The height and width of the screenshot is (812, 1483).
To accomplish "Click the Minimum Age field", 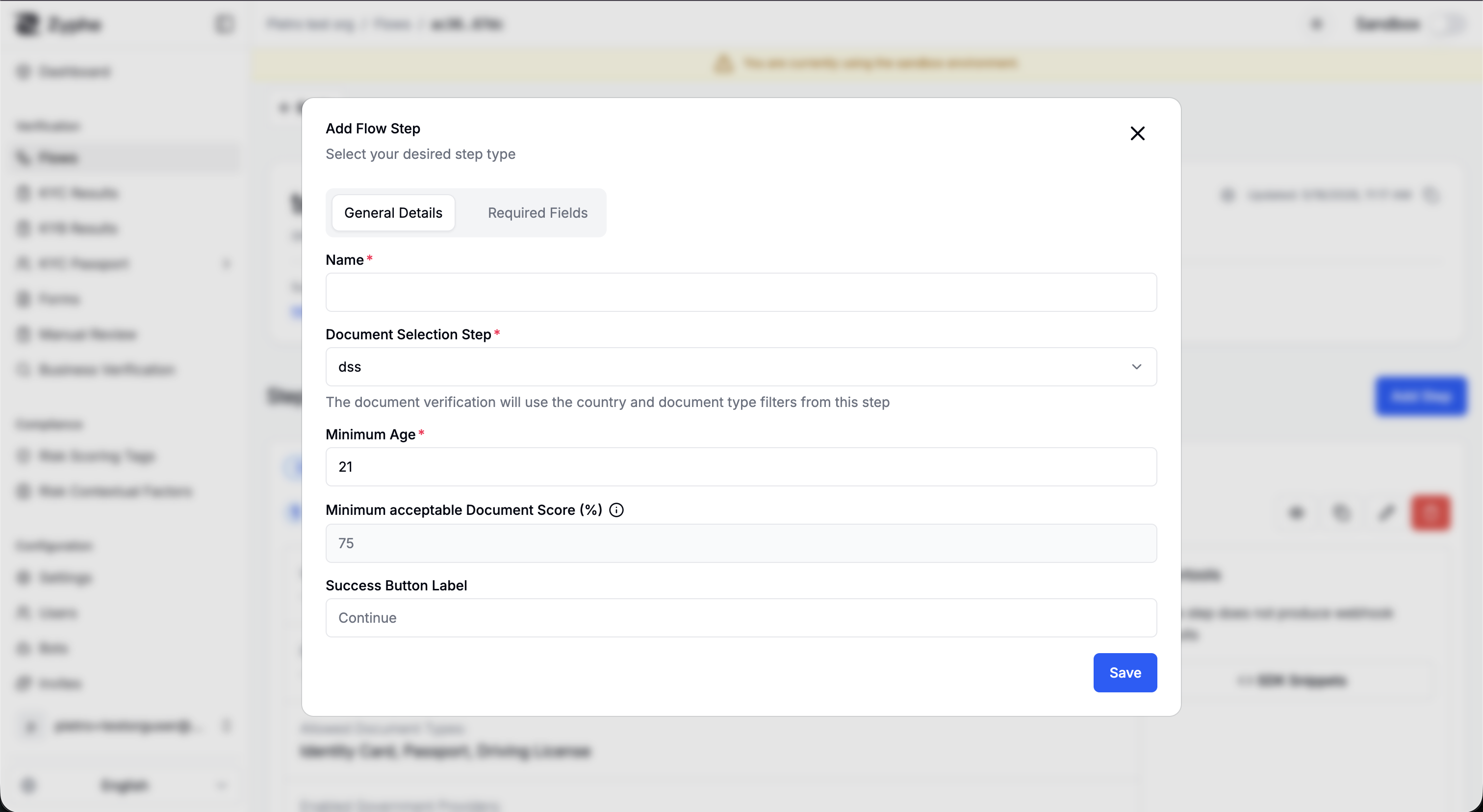I will pyautogui.click(x=741, y=467).
